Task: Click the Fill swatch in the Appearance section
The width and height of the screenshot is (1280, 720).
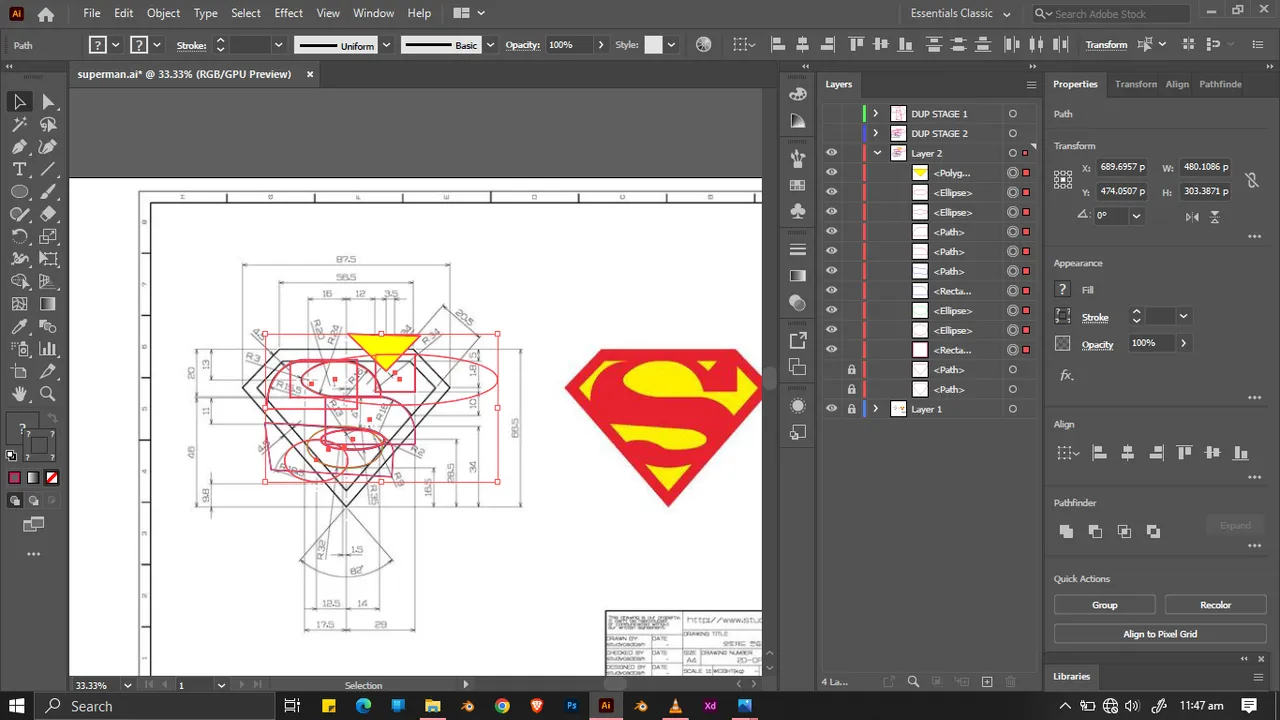Action: (x=1063, y=290)
